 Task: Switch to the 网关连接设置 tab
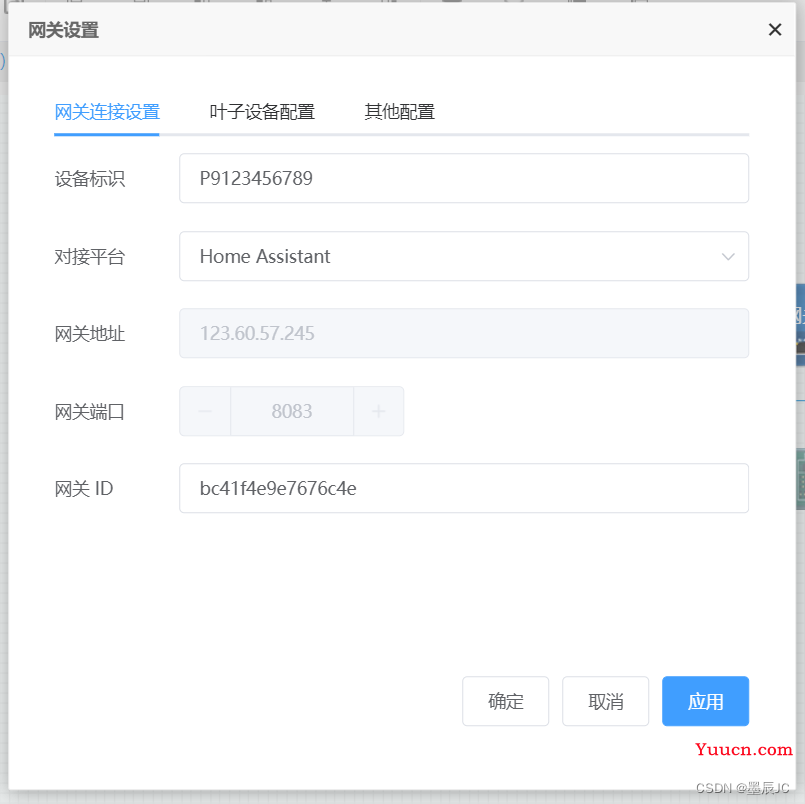coord(107,112)
